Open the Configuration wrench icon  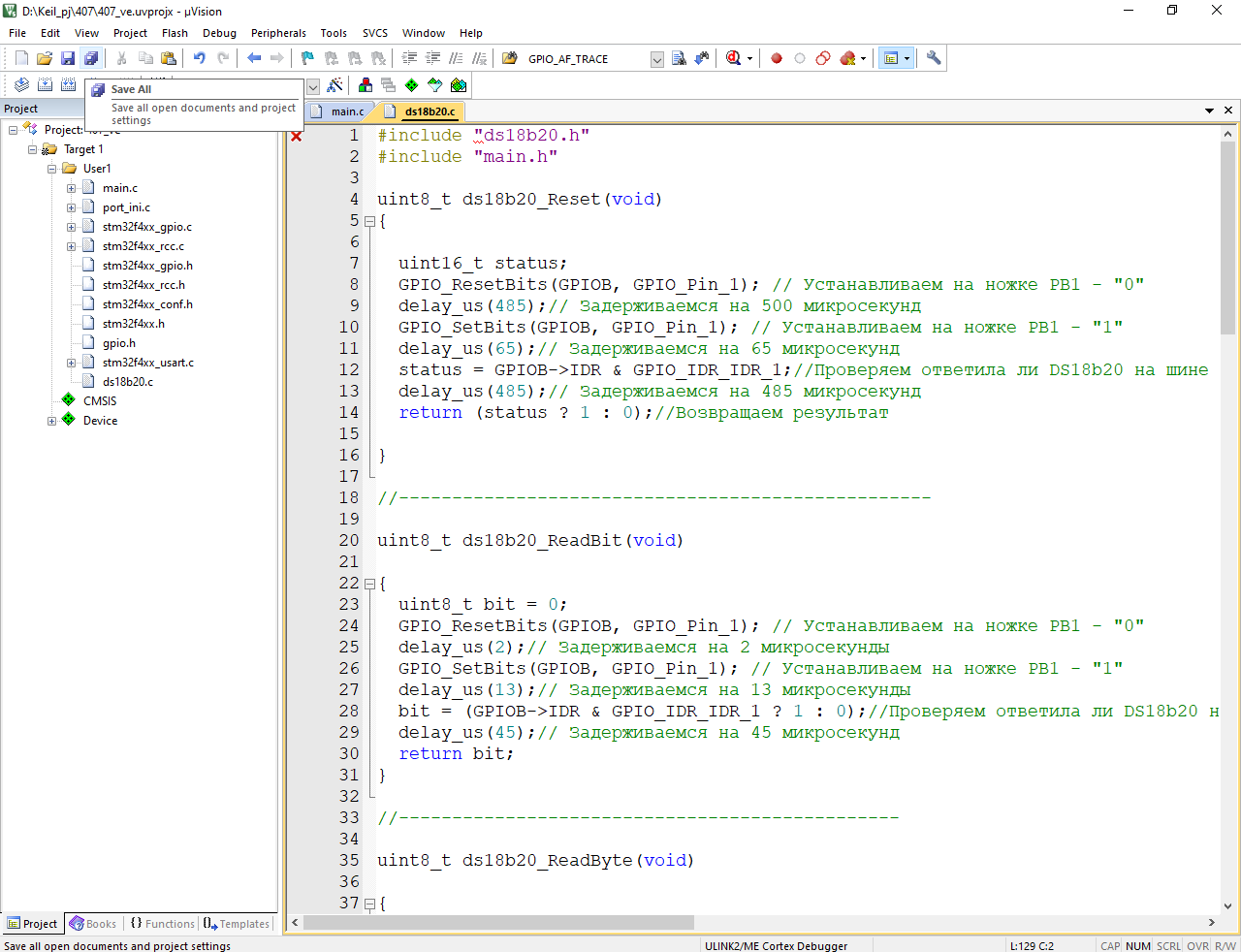click(x=934, y=58)
